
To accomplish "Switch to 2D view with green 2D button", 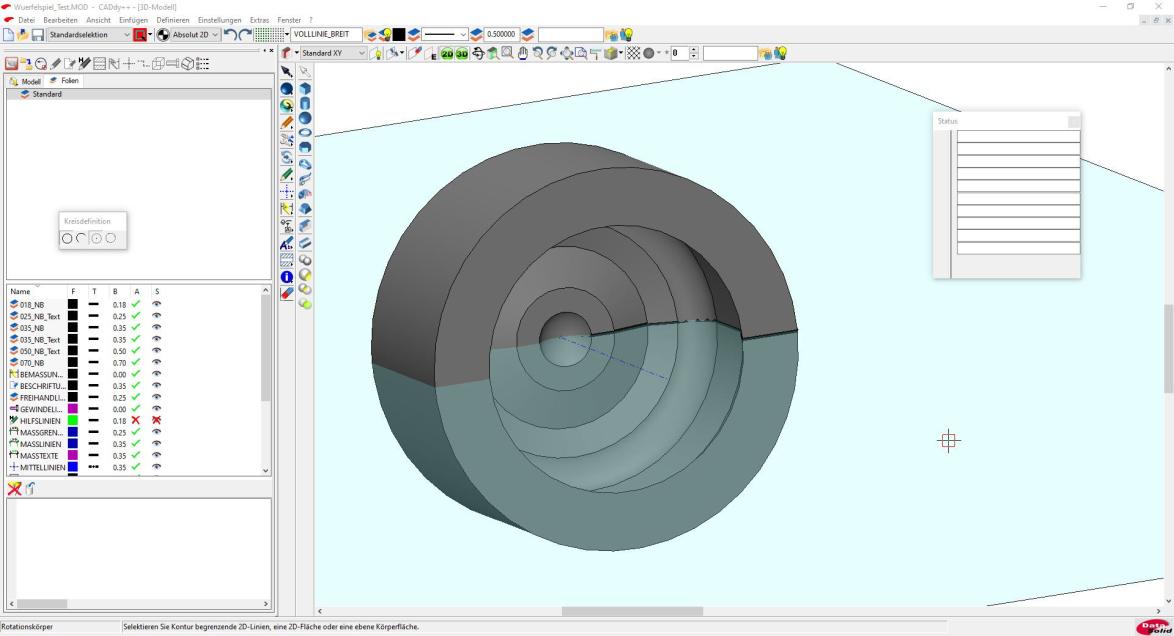I will (x=447, y=53).
